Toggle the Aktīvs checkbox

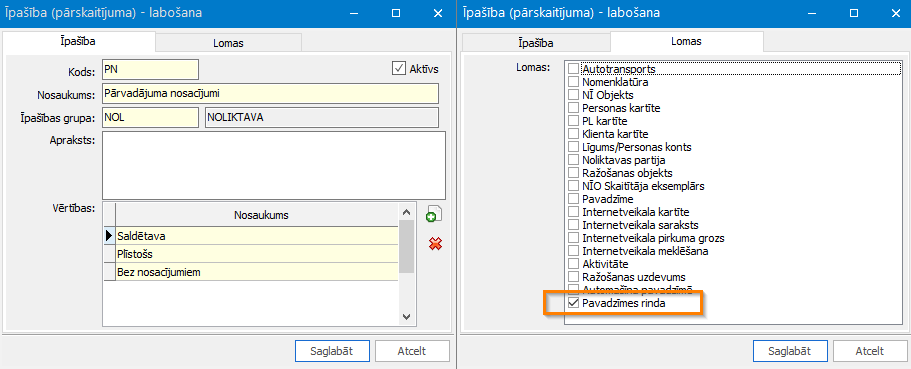pos(399,69)
